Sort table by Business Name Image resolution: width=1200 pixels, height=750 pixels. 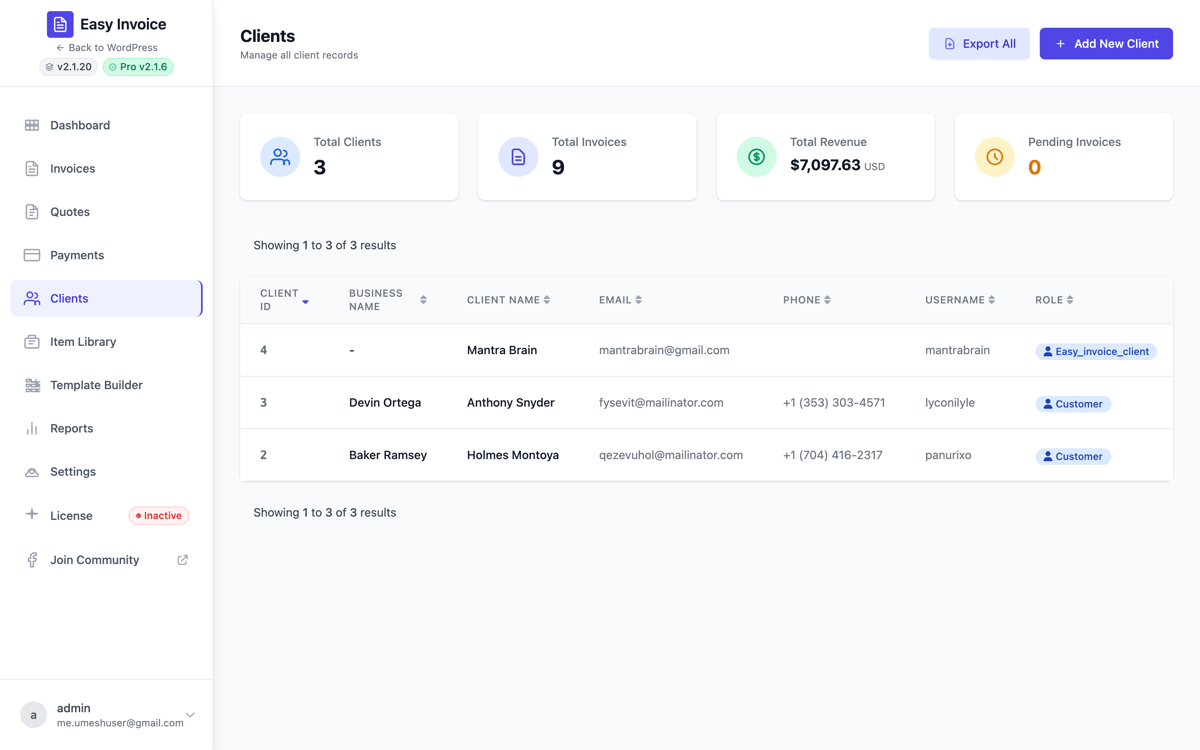388,300
